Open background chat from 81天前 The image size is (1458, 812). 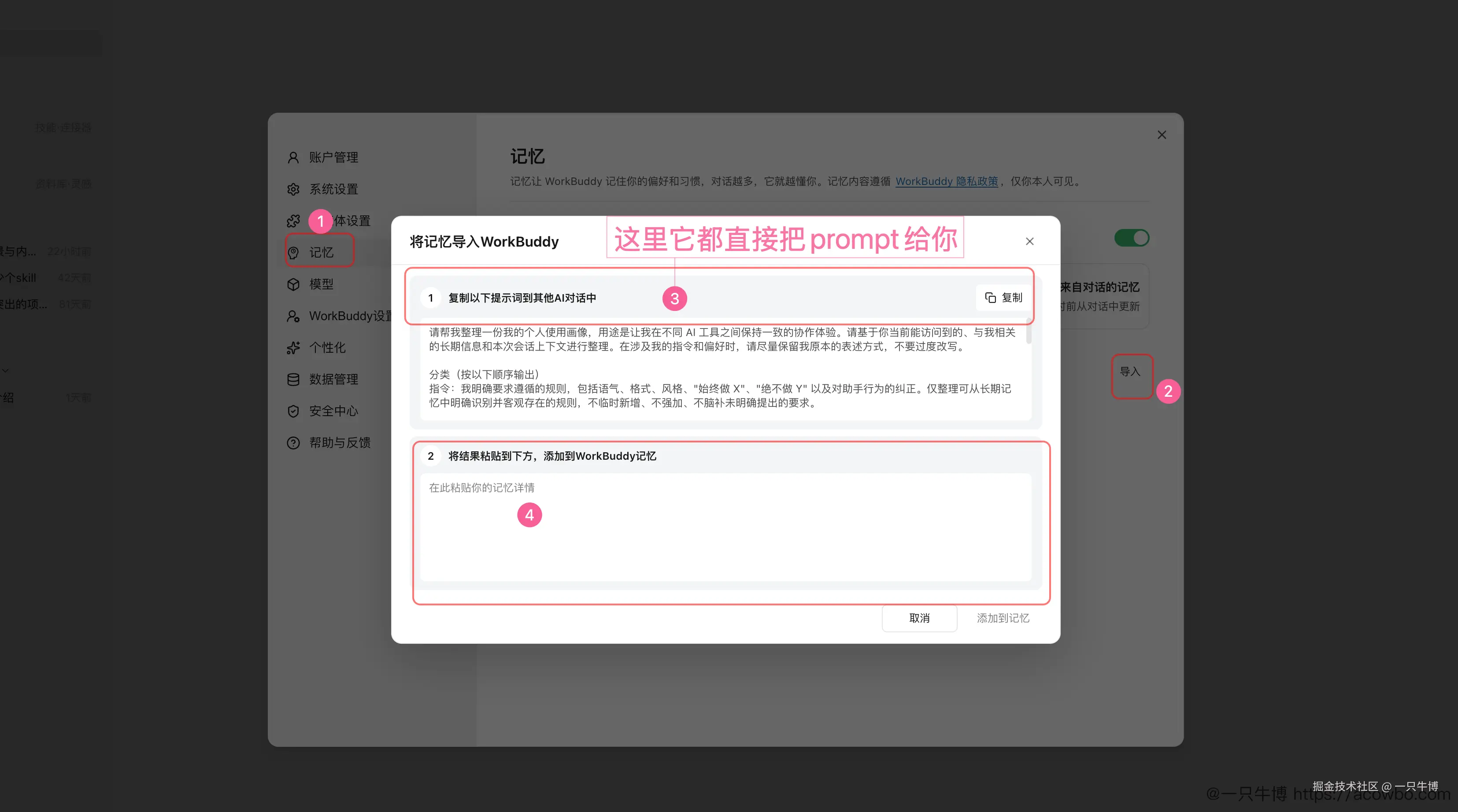(45, 304)
